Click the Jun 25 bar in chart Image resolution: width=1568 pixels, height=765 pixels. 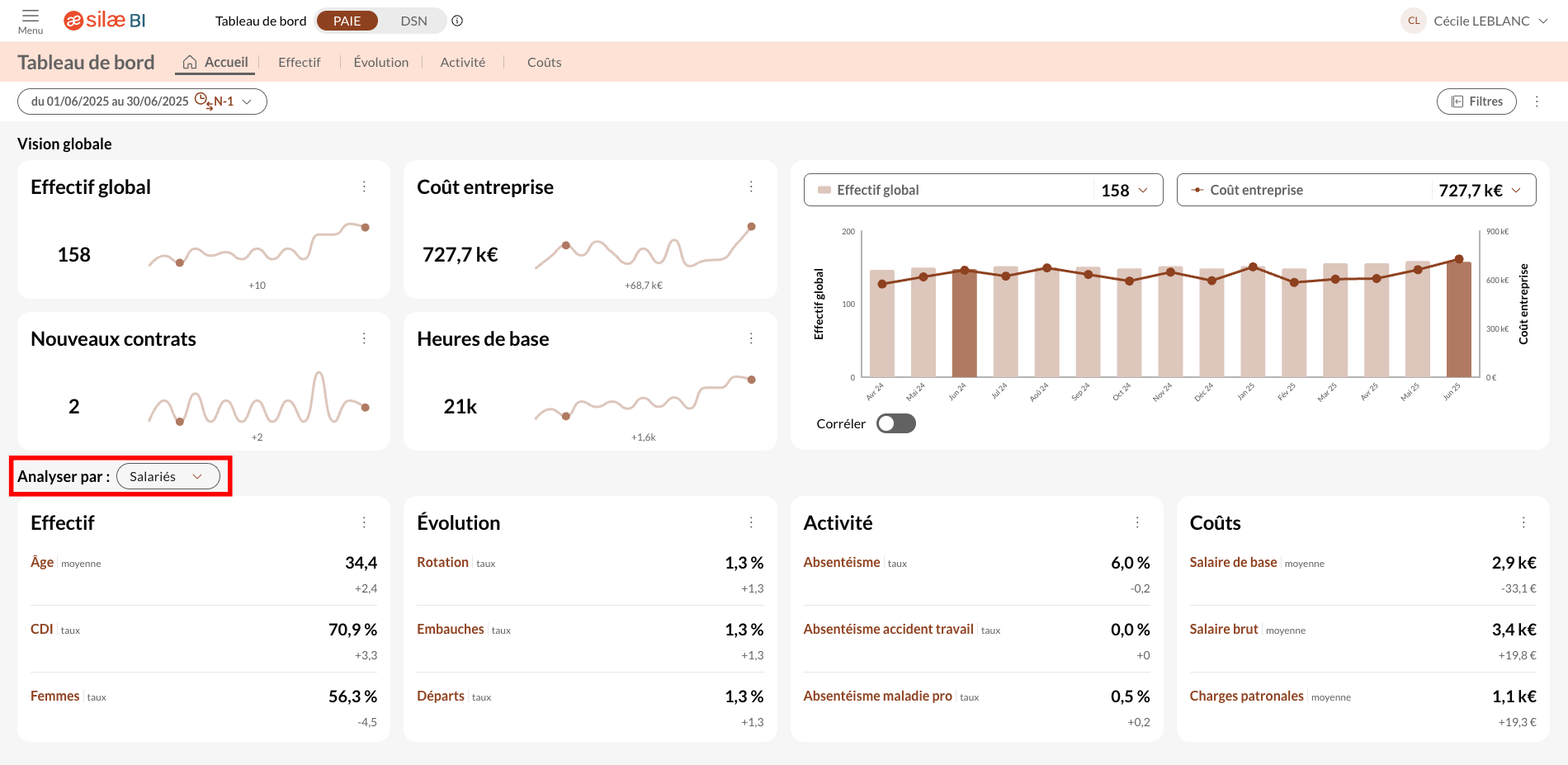point(1458,322)
